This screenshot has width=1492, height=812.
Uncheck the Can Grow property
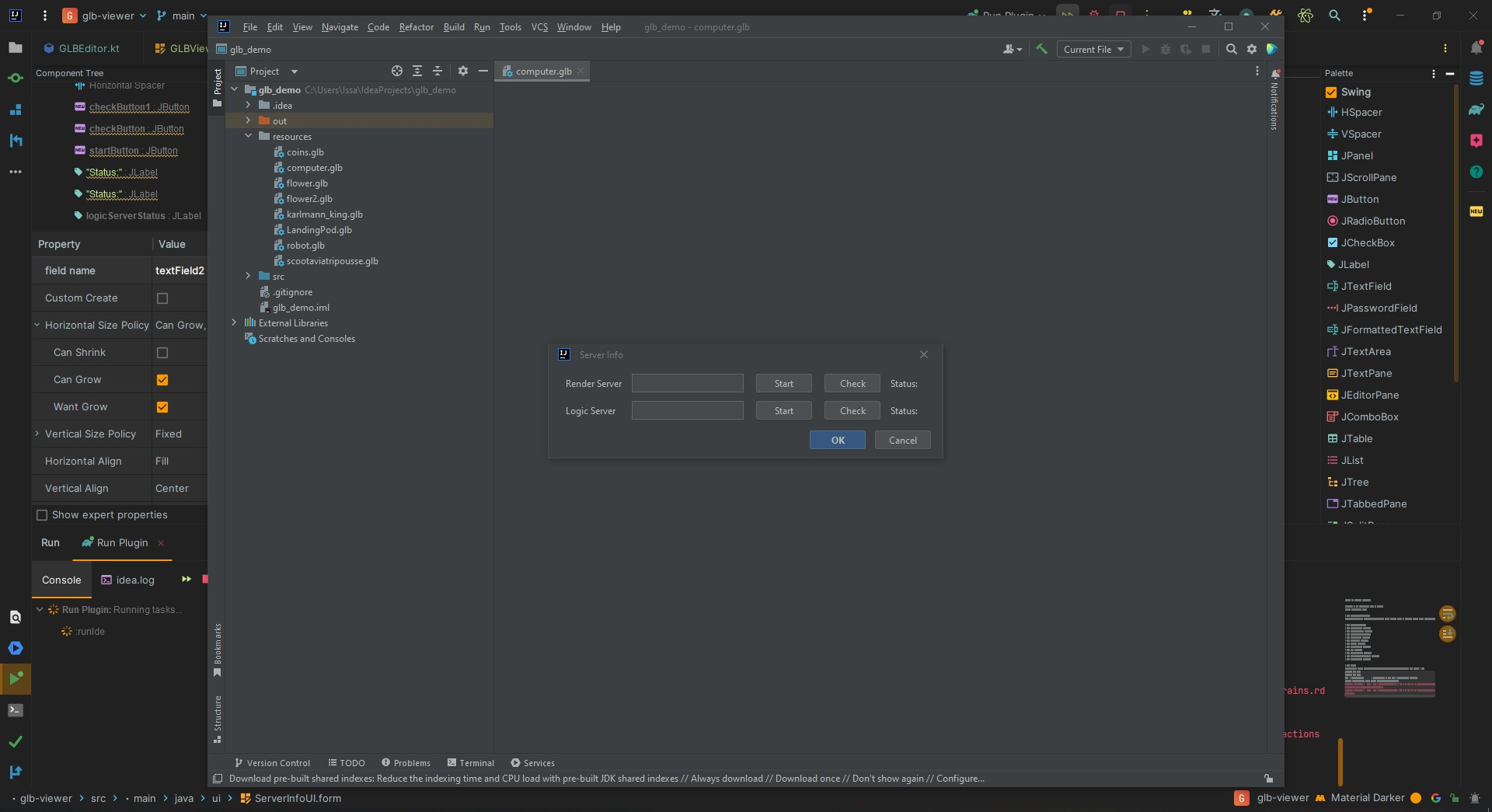point(162,379)
